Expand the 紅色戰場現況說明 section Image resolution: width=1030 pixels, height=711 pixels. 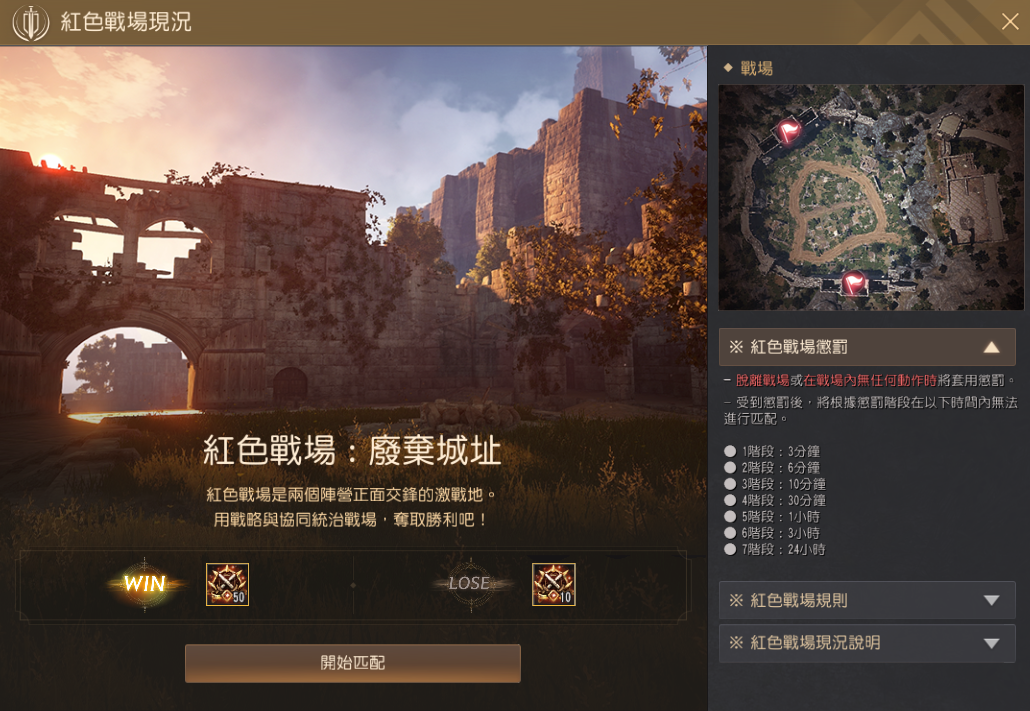tap(867, 643)
